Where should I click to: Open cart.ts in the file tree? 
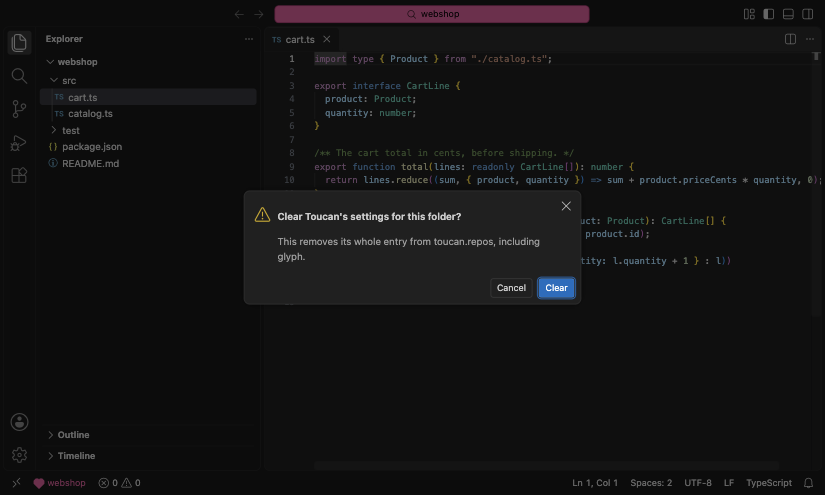click(148, 97)
